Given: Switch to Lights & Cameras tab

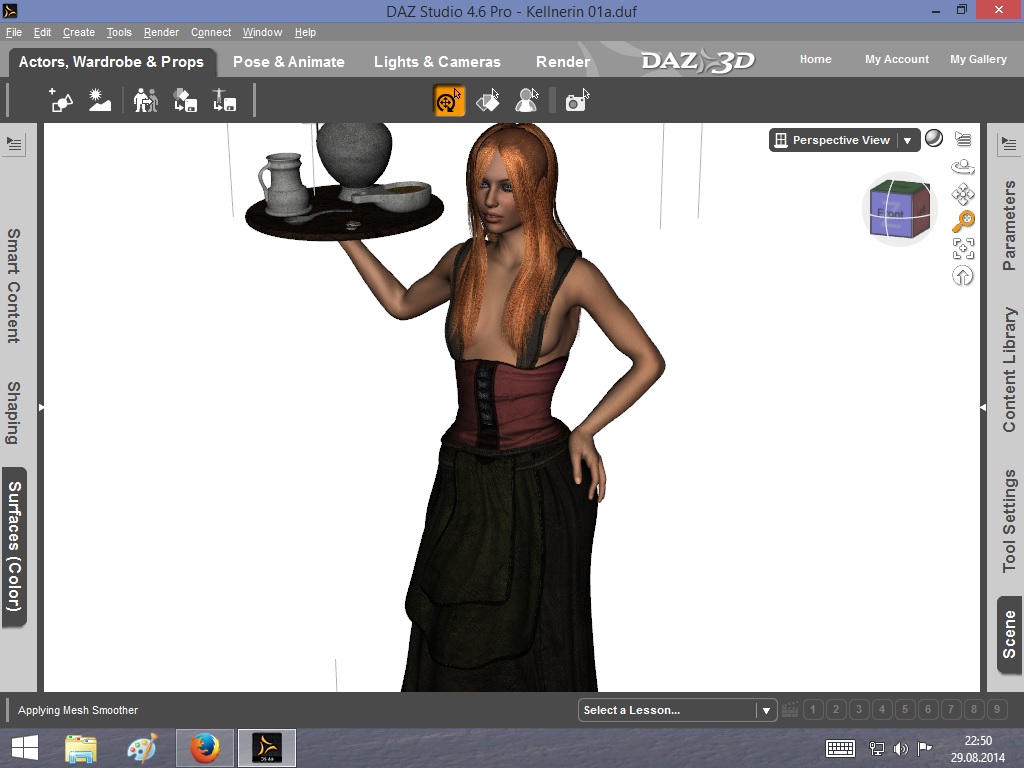Looking at the screenshot, I should pyautogui.click(x=437, y=62).
